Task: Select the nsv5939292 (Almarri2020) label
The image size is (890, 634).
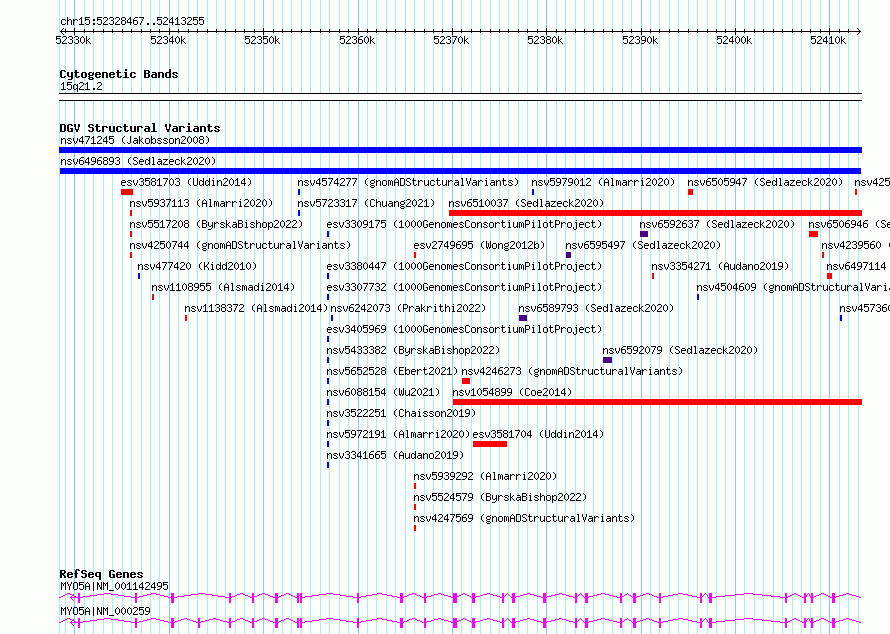Action: point(485,476)
